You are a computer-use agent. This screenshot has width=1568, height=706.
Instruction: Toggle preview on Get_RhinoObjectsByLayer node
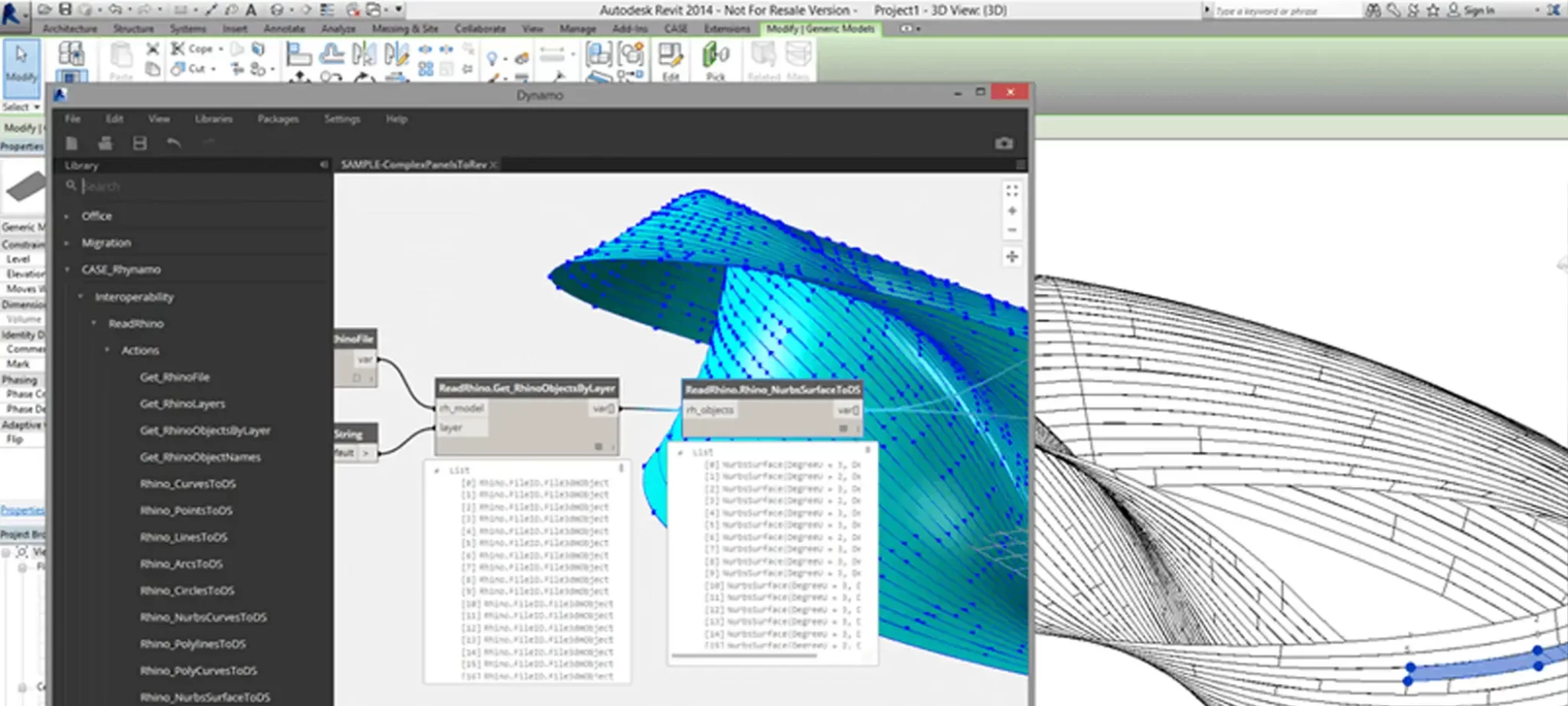(x=598, y=446)
